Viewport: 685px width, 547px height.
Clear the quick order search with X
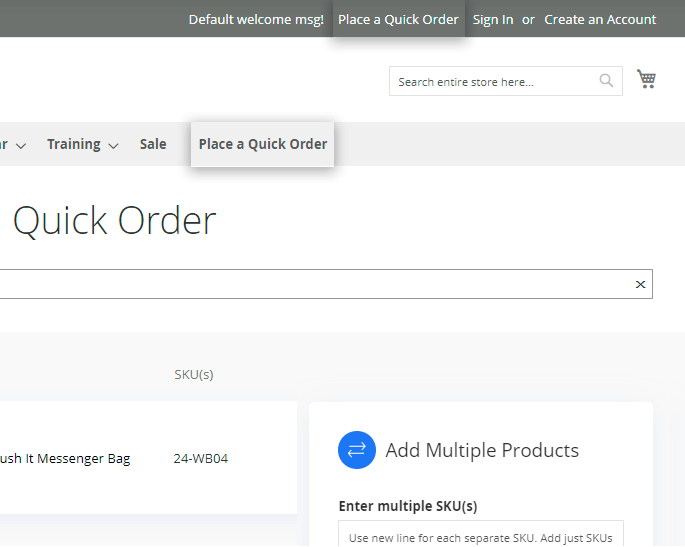pyautogui.click(x=641, y=285)
